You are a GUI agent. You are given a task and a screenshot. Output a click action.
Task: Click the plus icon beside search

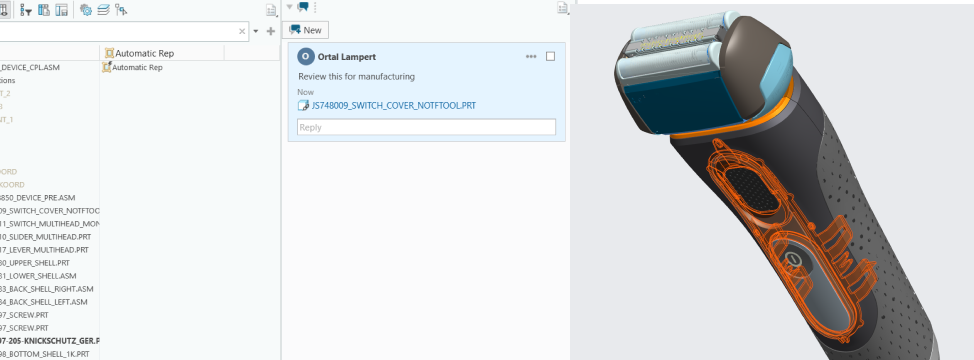pyautogui.click(x=271, y=31)
